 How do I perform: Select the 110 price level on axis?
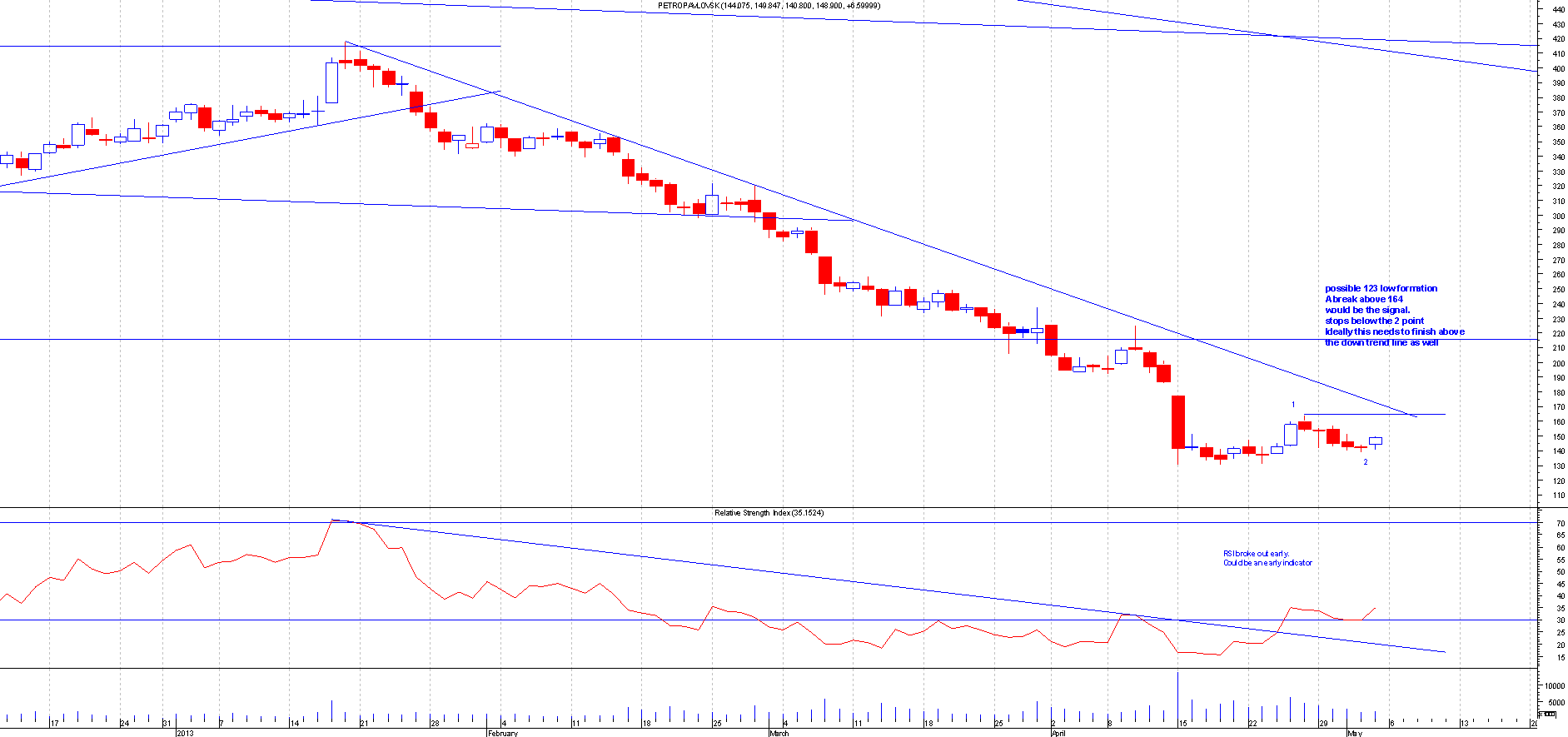click(x=1558, y=495)
